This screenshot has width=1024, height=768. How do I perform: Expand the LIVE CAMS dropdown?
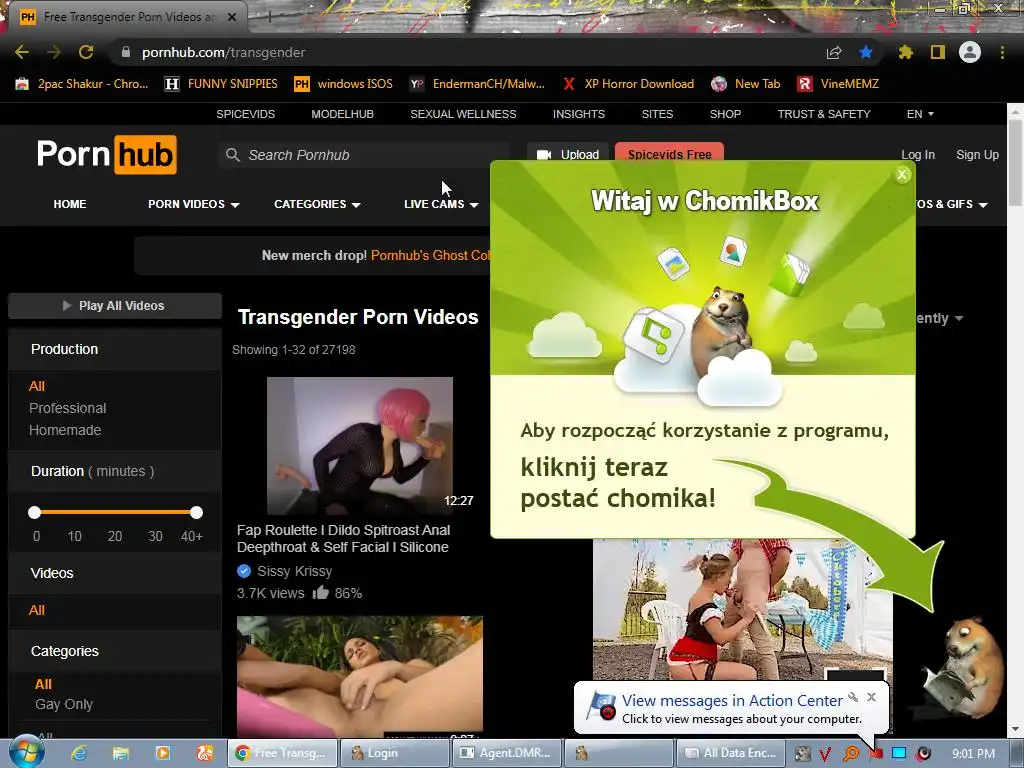point(441,204)
